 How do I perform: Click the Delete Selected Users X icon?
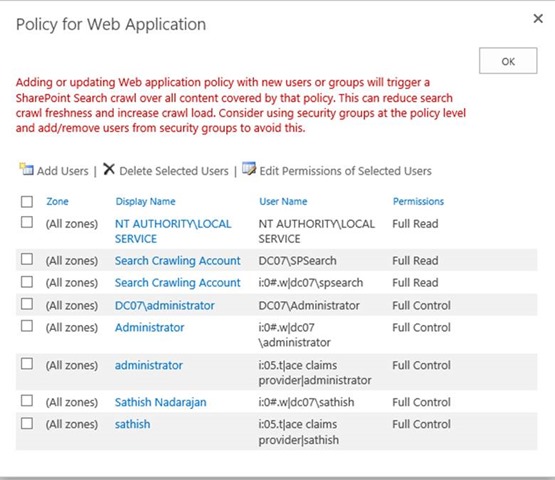(x=109, y=169)
